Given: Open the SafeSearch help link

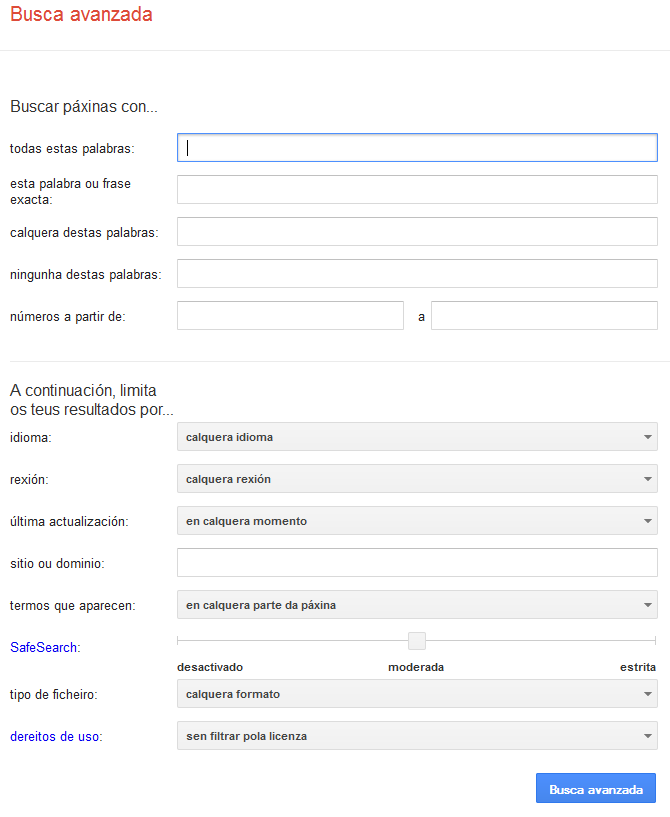Looking at the screenshot, I should coord(44,647).
